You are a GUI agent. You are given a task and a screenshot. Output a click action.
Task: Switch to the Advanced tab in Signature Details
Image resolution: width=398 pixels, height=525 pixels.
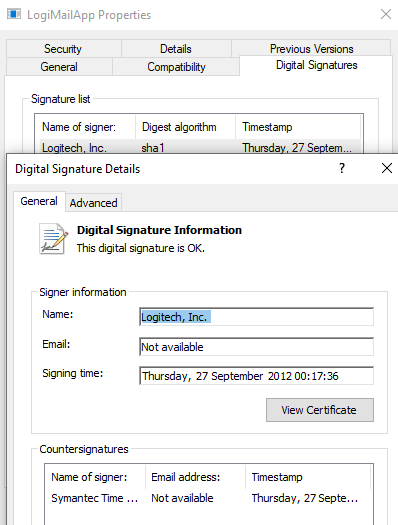[93, 203]
